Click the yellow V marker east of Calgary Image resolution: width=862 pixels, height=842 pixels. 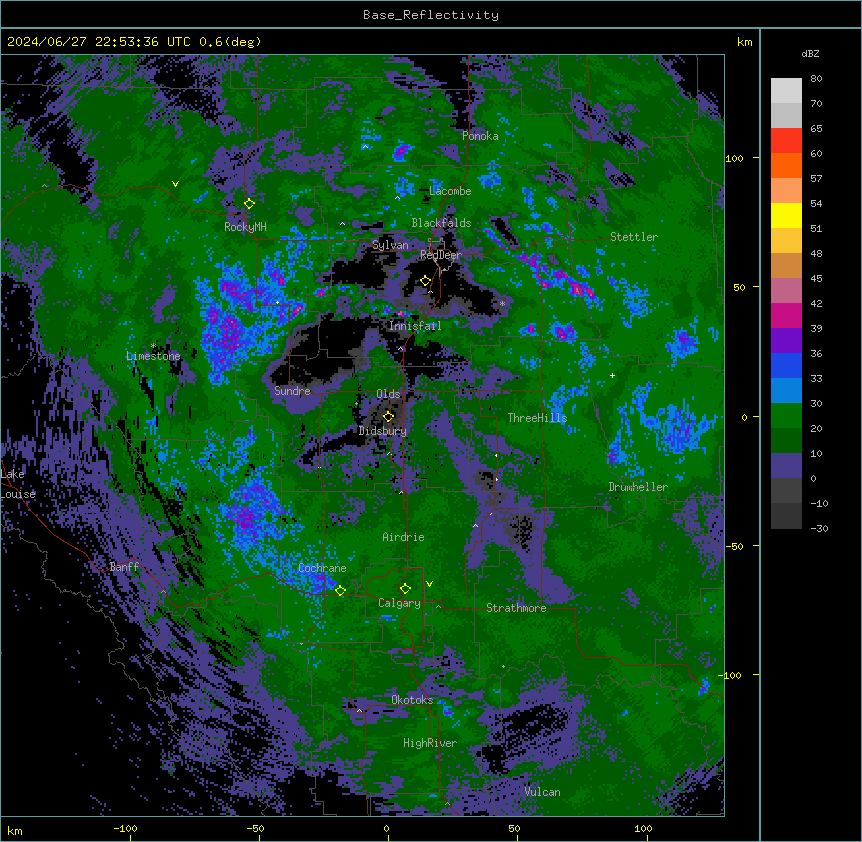(429, 584)
